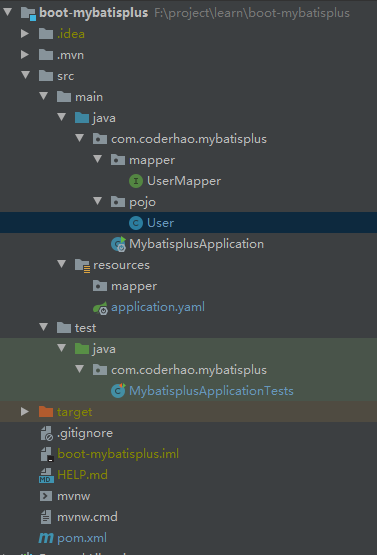Screen dimensions: 377x555
Task: Click the test com.coderhao.mybatisplus package icon
Action: click(x=100, y=370)
